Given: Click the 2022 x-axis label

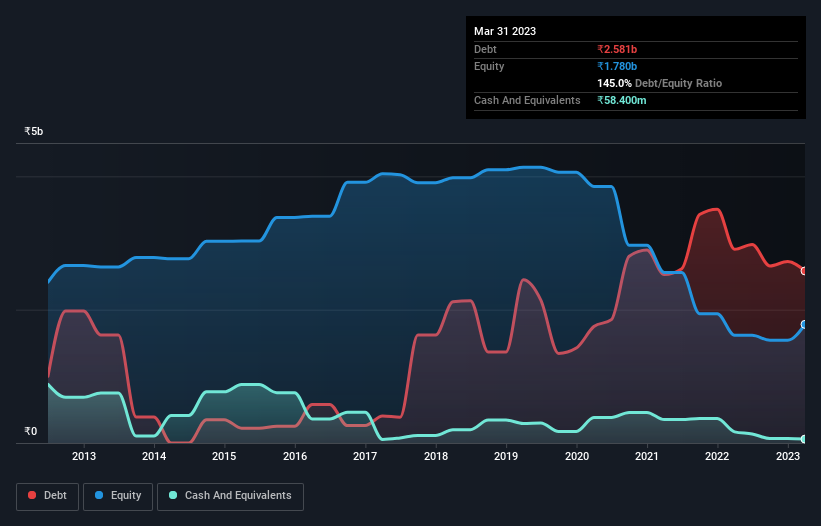Looking at the screenshot, I should coord(717,456).
